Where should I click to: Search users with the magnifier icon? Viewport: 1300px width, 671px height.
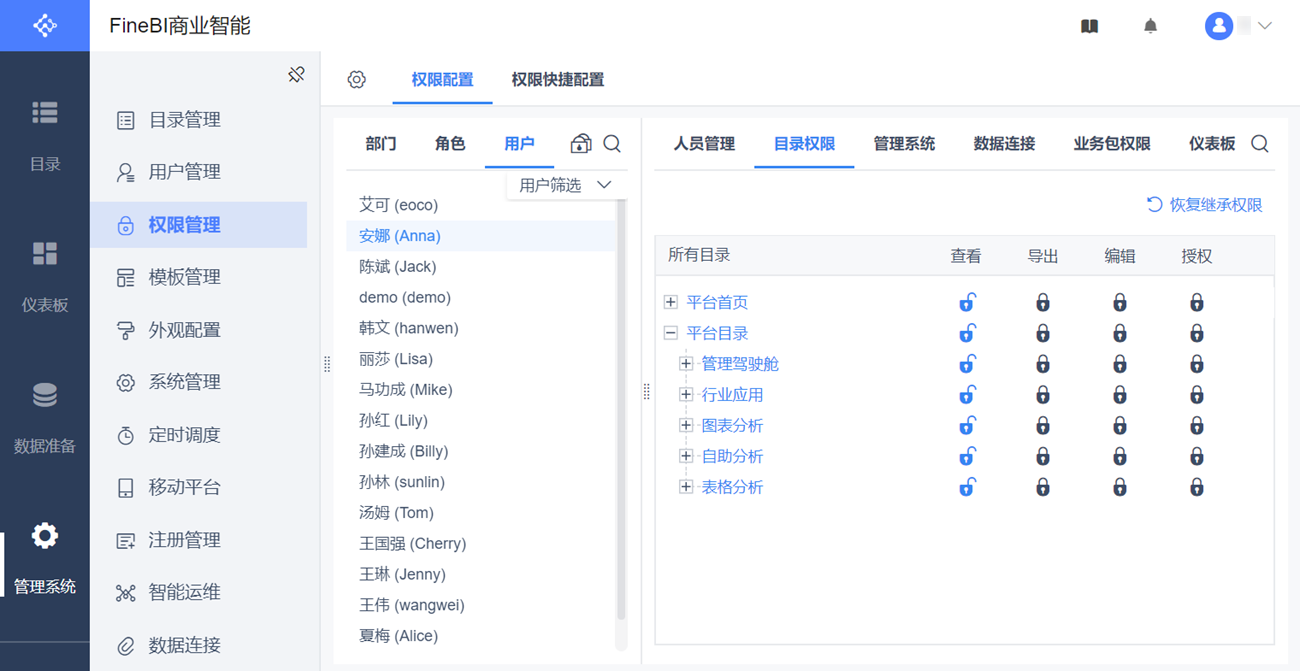(612, 144)
